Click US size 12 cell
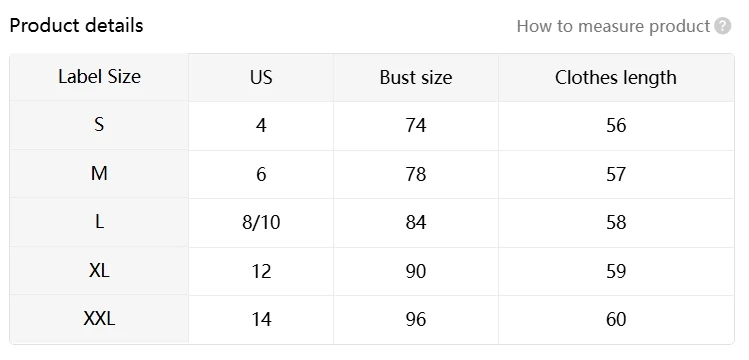This screenshot has width=749, height=360. point(261,271)
